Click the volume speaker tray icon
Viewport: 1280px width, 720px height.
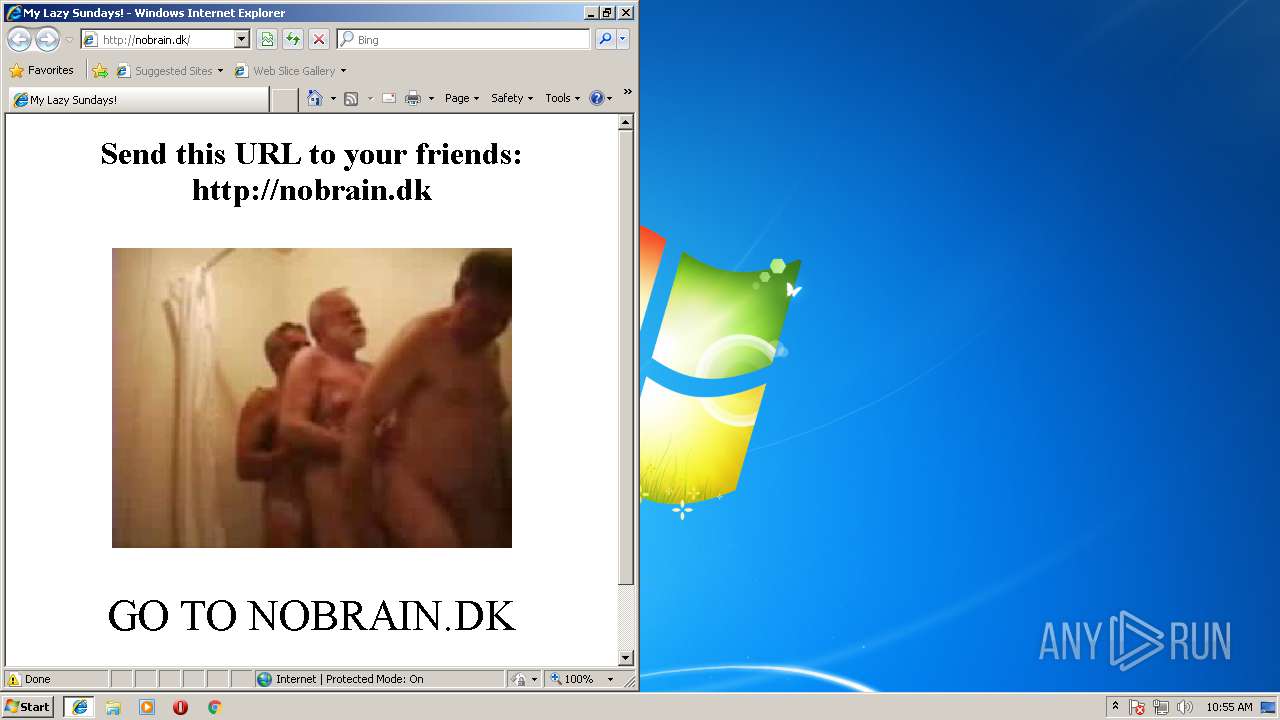coord(1185,707)
